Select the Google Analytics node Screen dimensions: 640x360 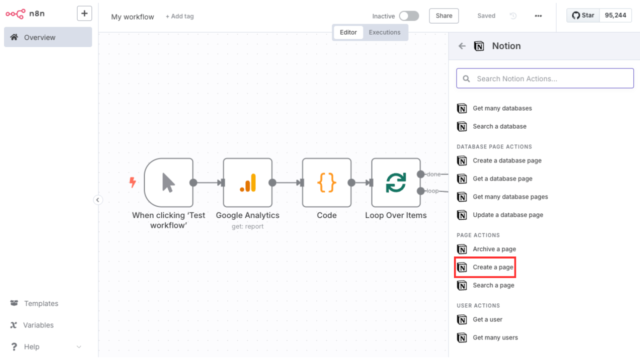[x=248, y=182]
